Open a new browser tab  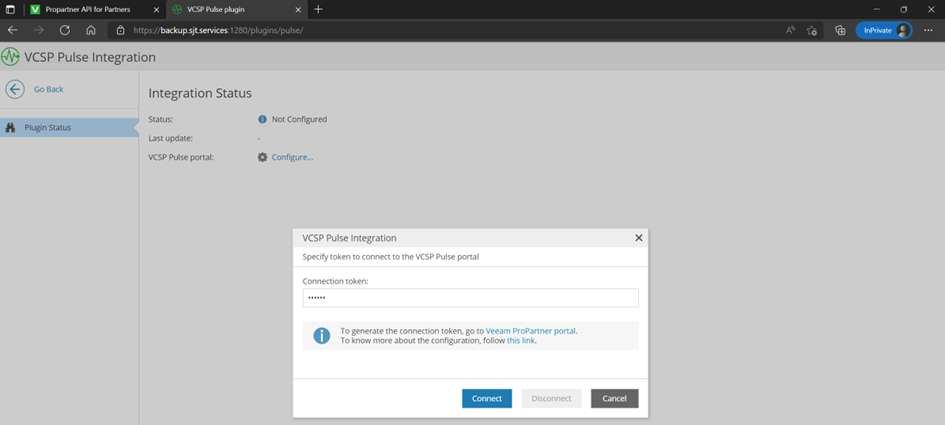pyautogui.click(x=319, y=10)
